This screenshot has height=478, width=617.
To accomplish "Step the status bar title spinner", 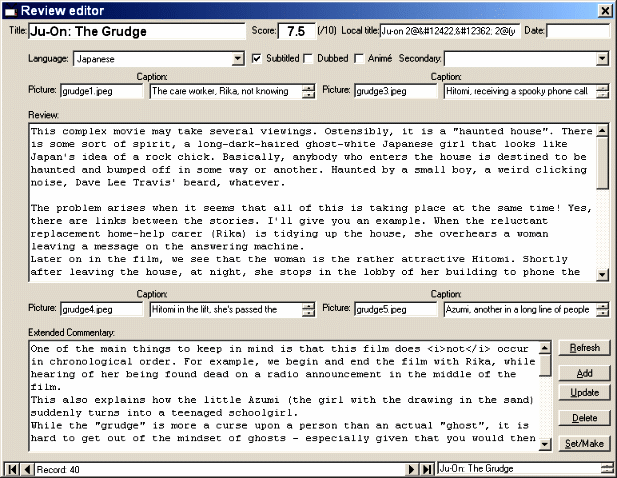I will tap(607, 469).
